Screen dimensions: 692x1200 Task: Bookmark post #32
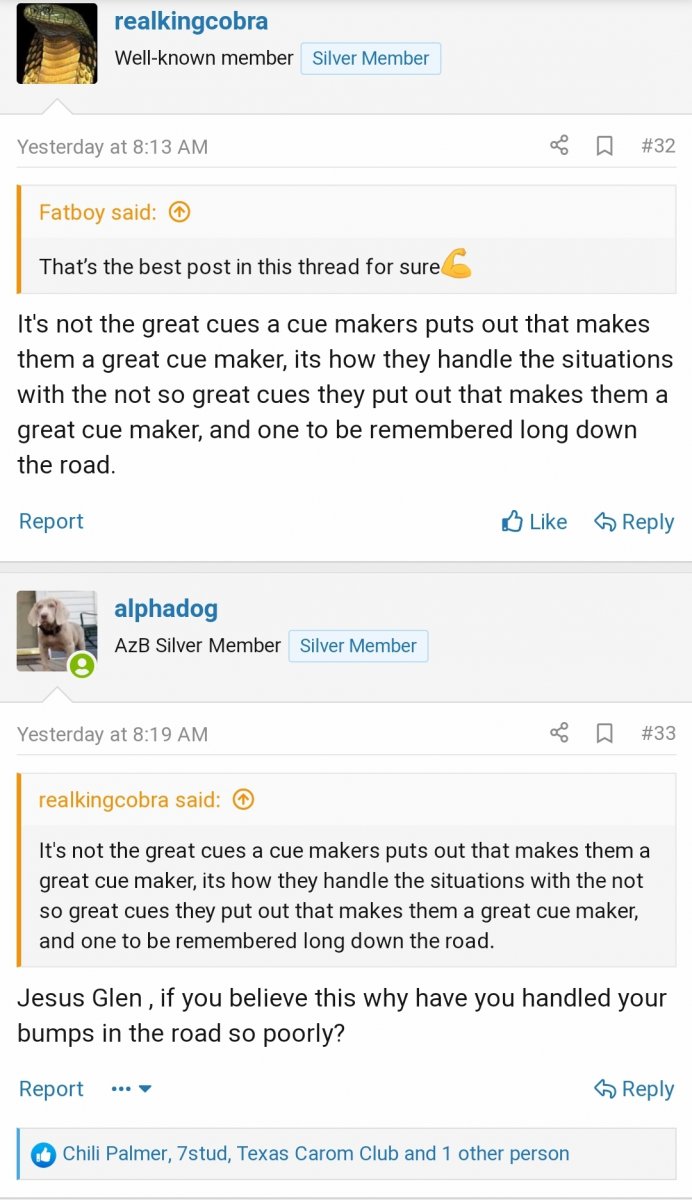tap(604, 146)
